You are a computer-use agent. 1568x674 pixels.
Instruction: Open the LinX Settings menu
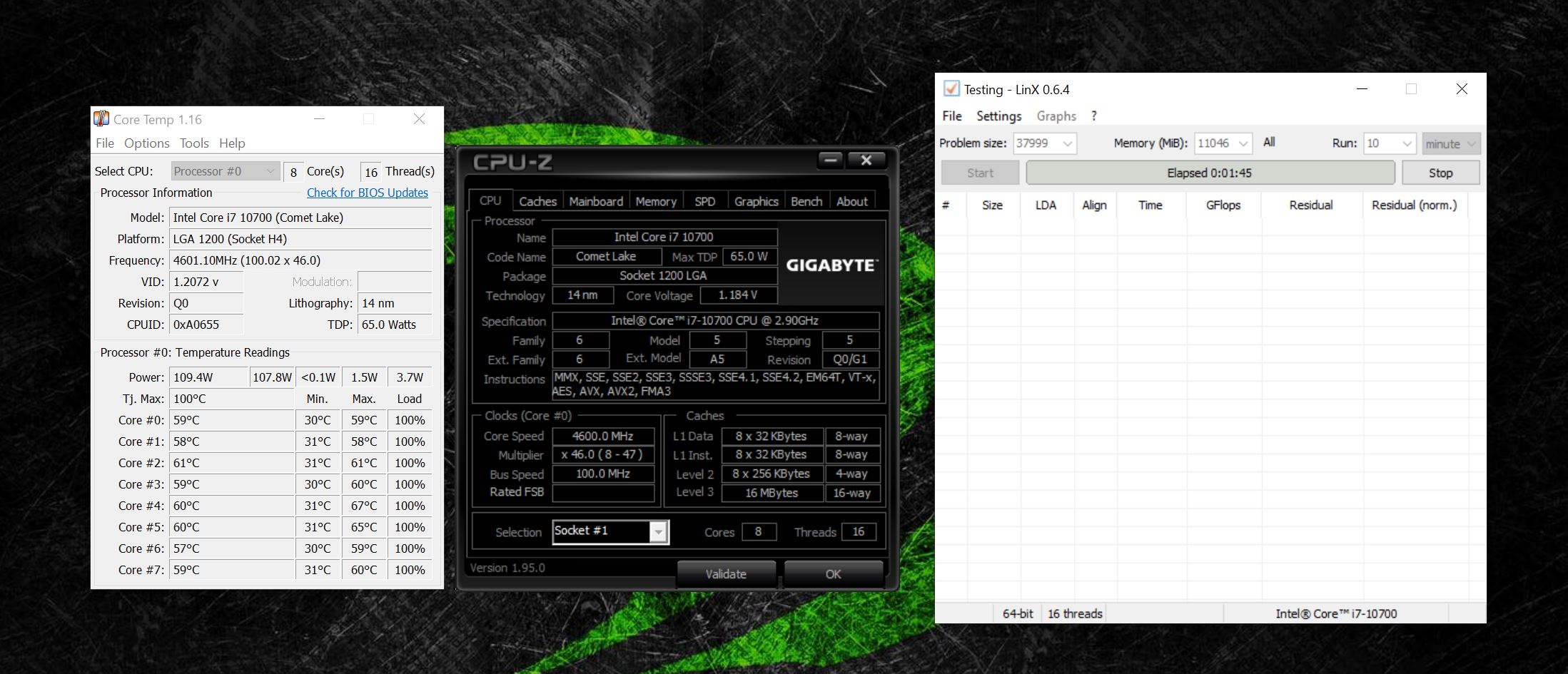point(998,116)
